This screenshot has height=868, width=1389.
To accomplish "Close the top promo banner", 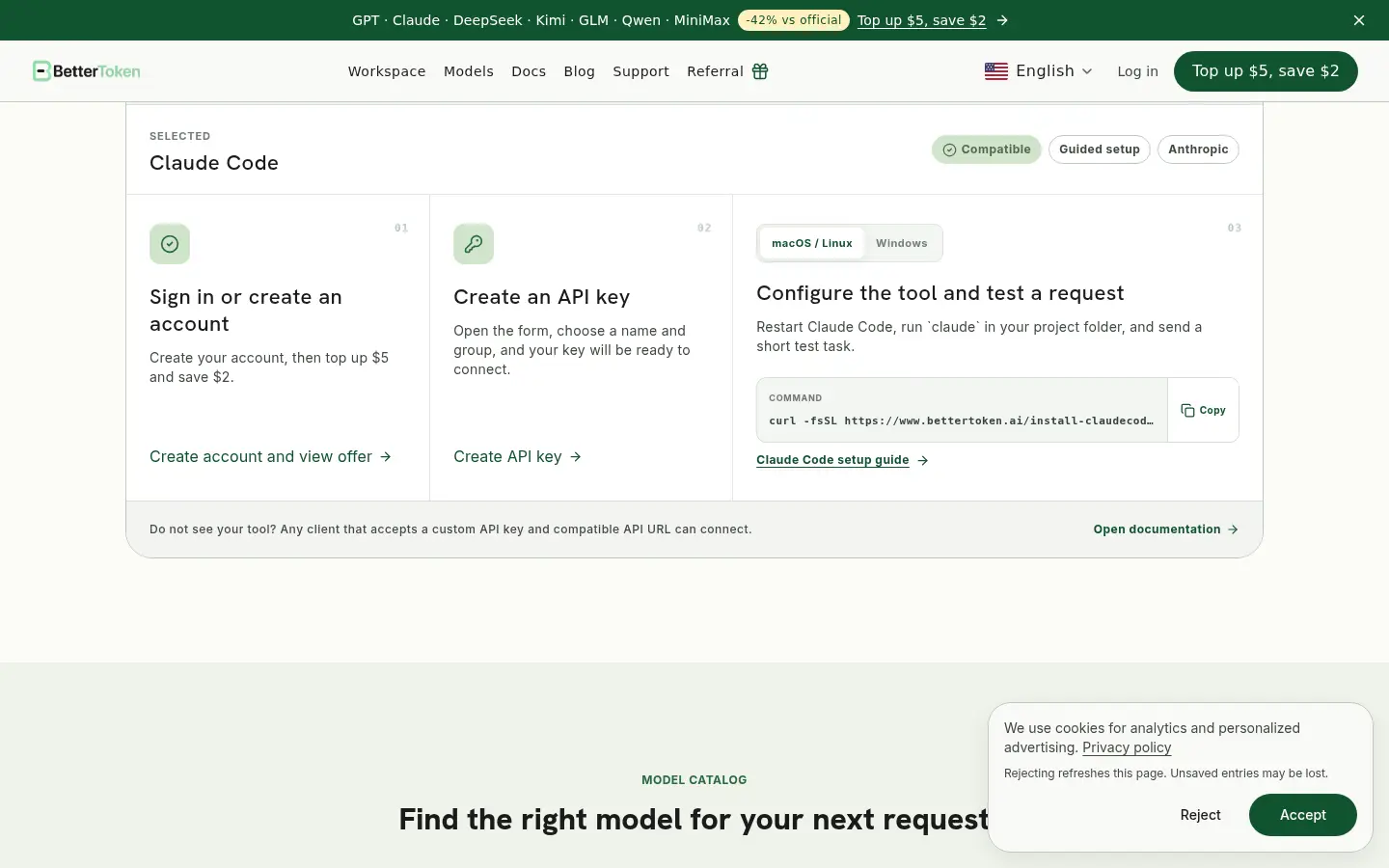I will (x=1359, y=20).
